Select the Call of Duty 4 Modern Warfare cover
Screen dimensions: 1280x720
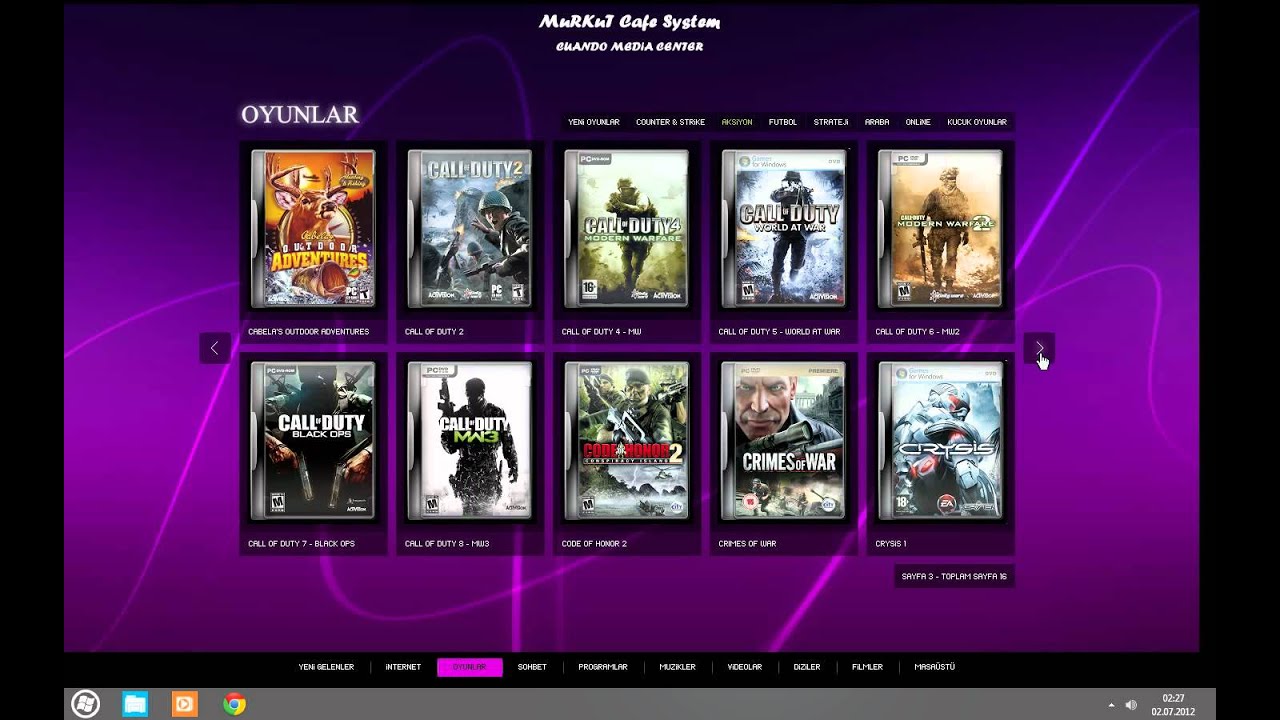pos(626,228)
